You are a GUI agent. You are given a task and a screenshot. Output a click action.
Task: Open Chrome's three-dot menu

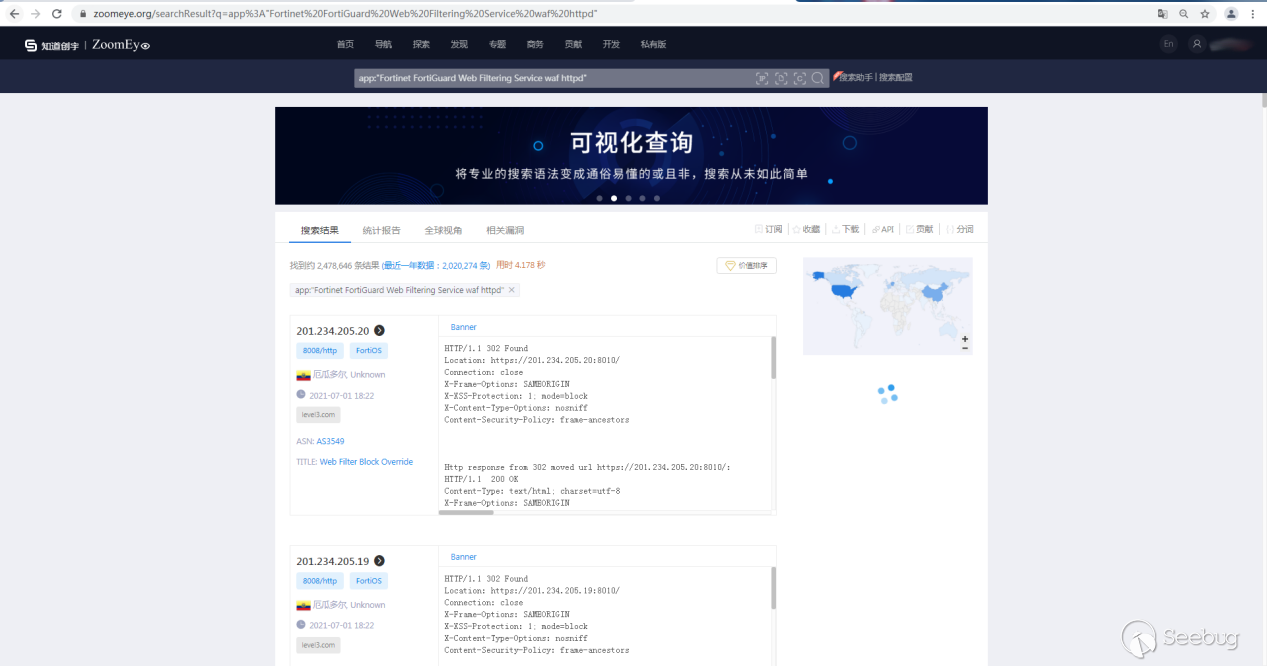(1252, 14)
